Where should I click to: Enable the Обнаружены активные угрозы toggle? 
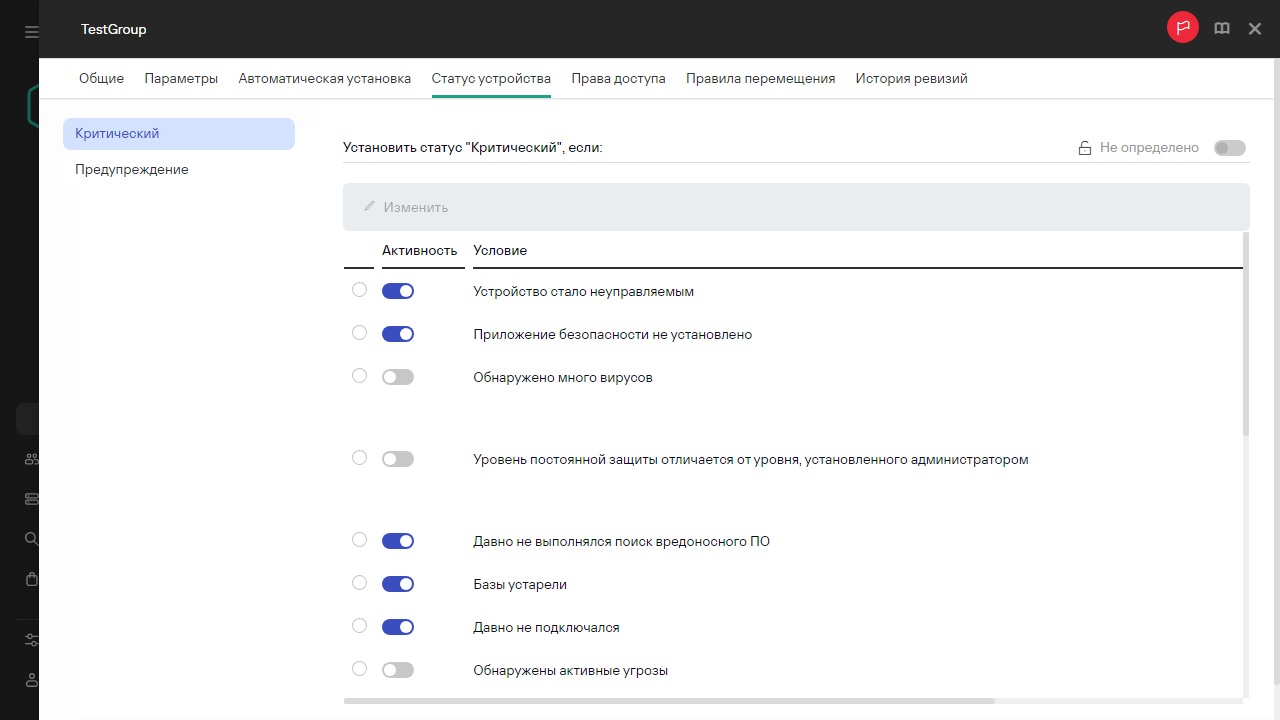(398, 670)
